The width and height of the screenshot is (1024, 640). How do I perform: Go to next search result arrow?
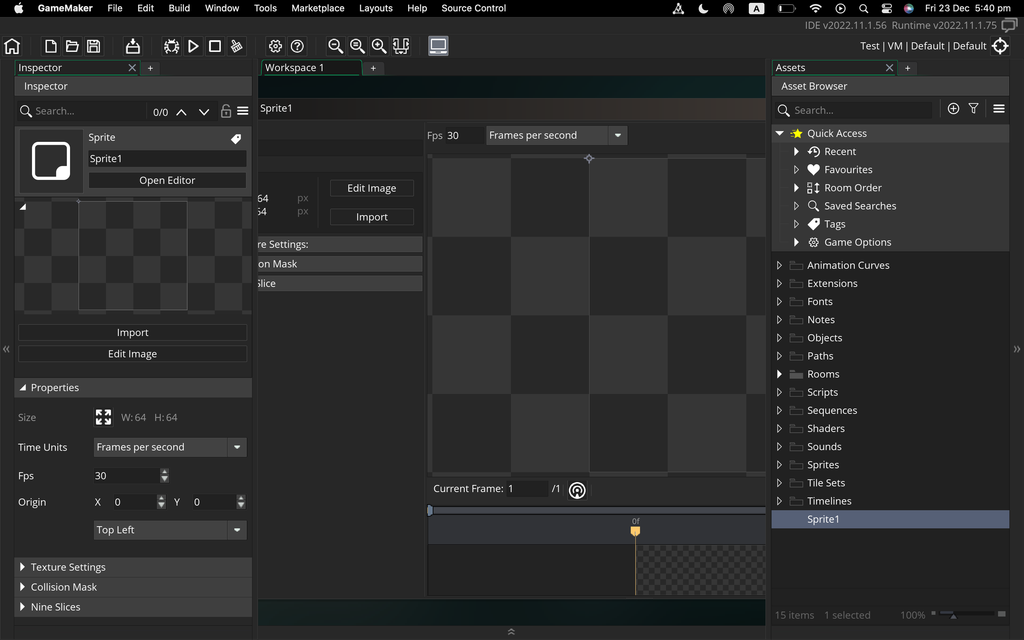(x=204, y=112)
